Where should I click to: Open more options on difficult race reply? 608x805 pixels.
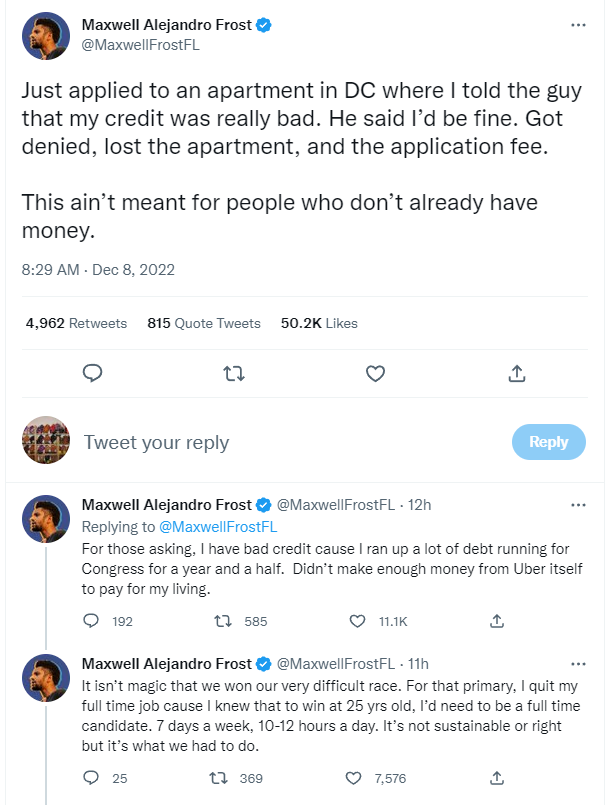point(578,663)
